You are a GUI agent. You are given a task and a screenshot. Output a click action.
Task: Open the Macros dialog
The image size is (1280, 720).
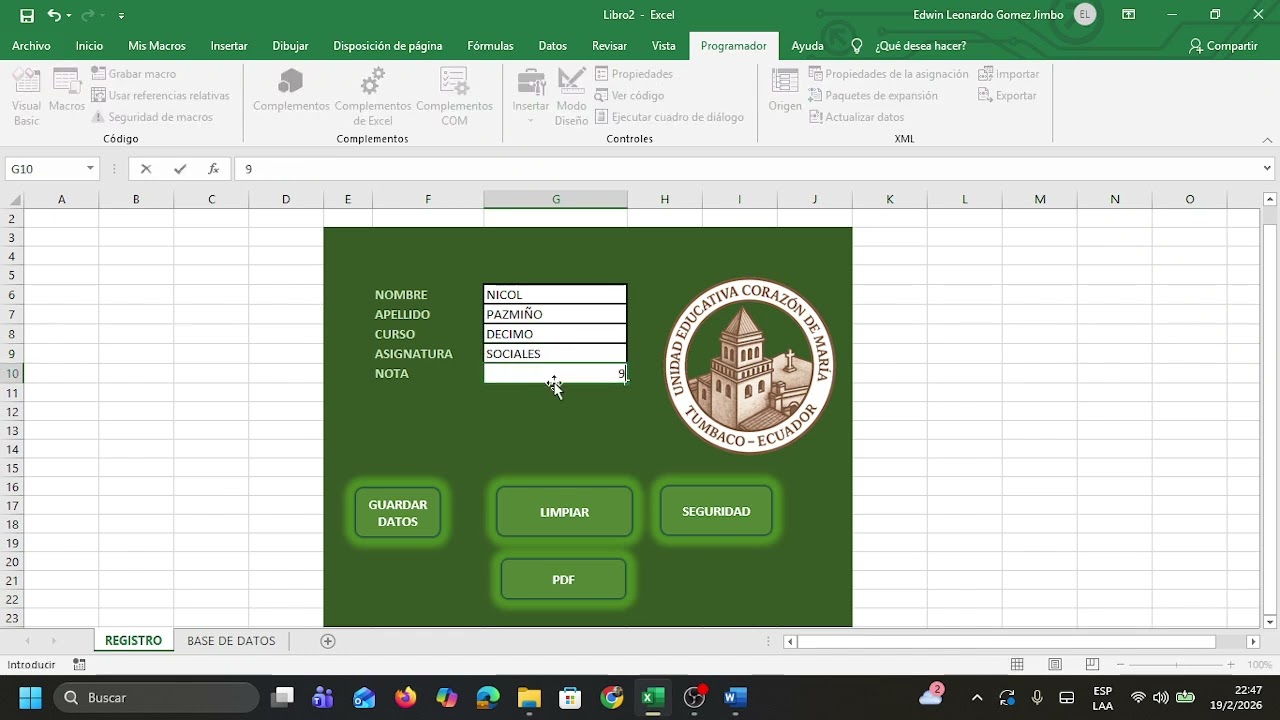(x=67, y=90)
